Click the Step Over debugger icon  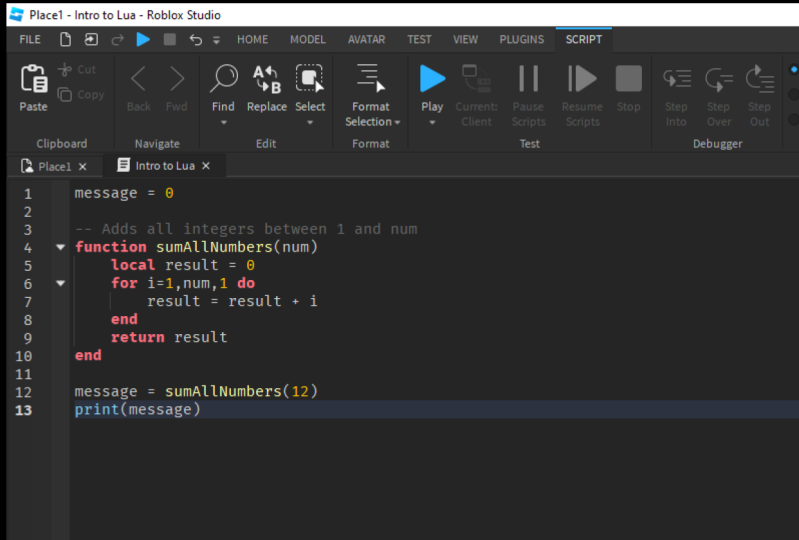pos(718,80)
